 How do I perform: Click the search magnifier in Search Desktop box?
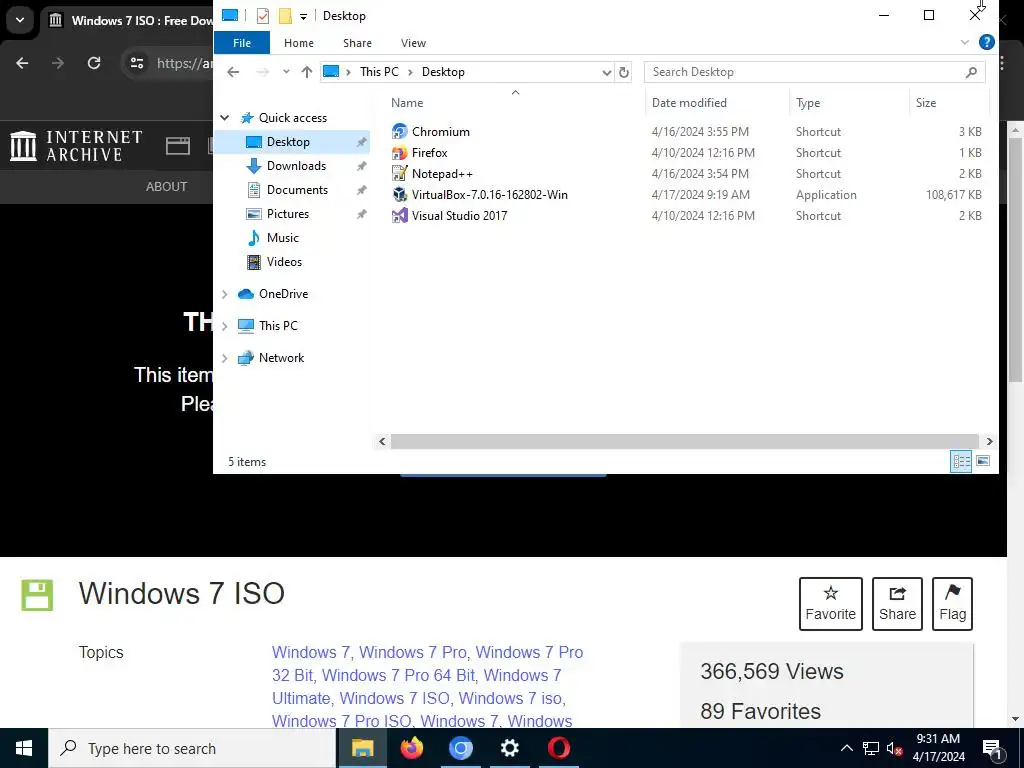[971, 72]
